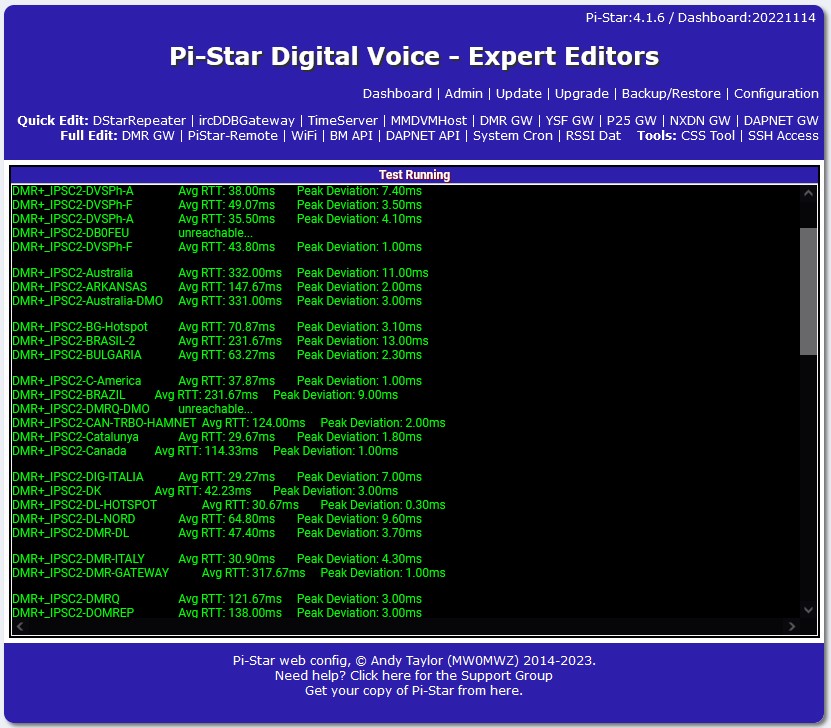Quick edit DStarRepeater
This screenshot has height=728, width=831.
(139, 121)
